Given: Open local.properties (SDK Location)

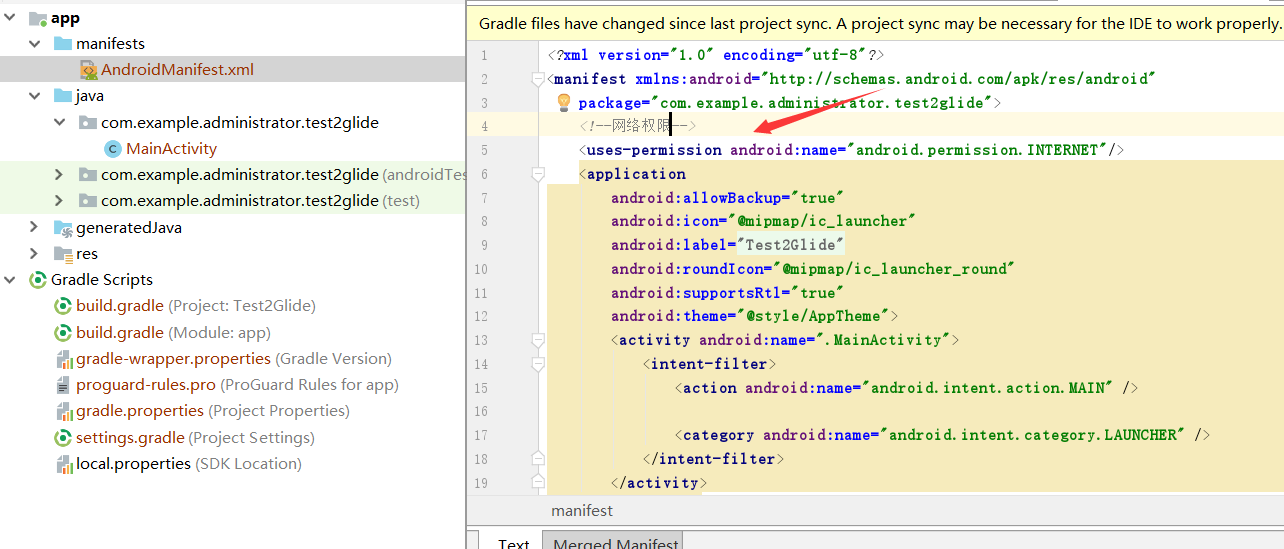Looking at the screenshot, I should pyautogui.click(x=189, y=464).
